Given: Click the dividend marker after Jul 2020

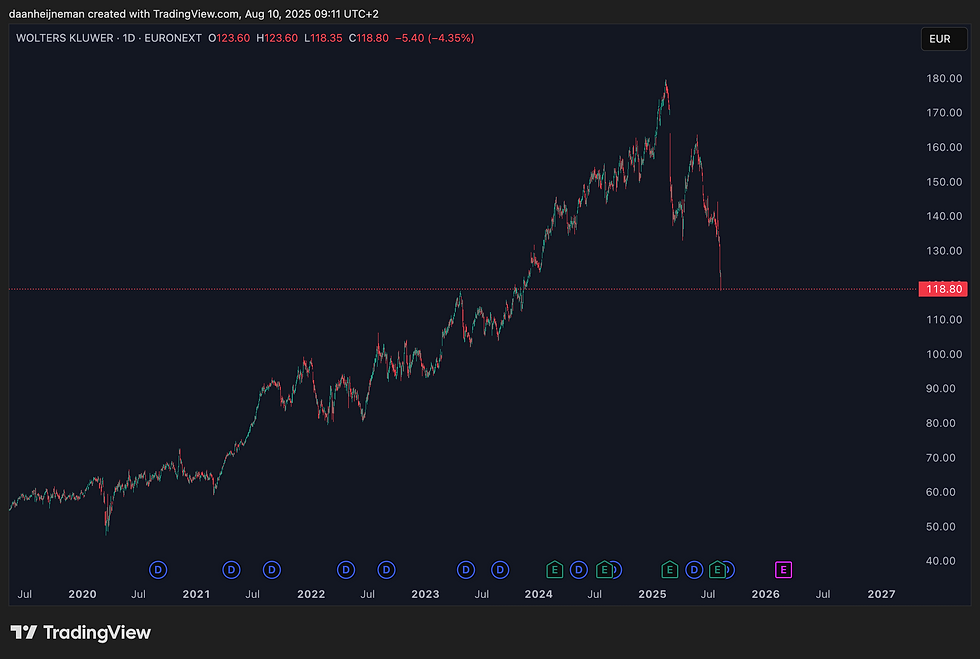Looking at the screenshot, I should click(x=158, y=570).
